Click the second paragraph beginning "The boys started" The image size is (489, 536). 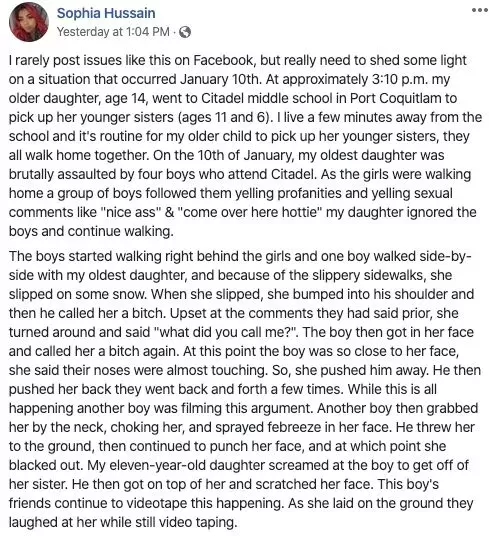[x=245, y=389]
